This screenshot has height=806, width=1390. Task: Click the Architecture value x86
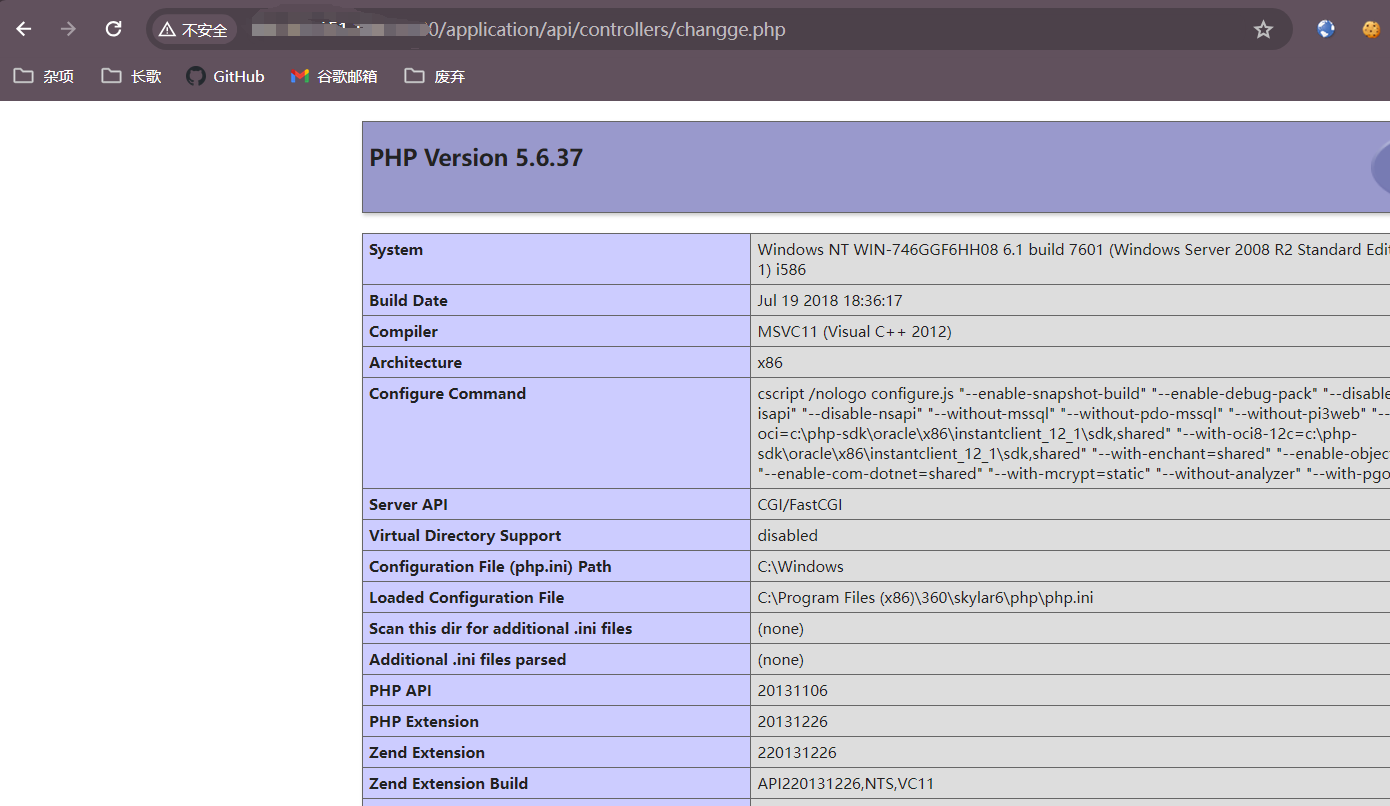click(770, 362)
